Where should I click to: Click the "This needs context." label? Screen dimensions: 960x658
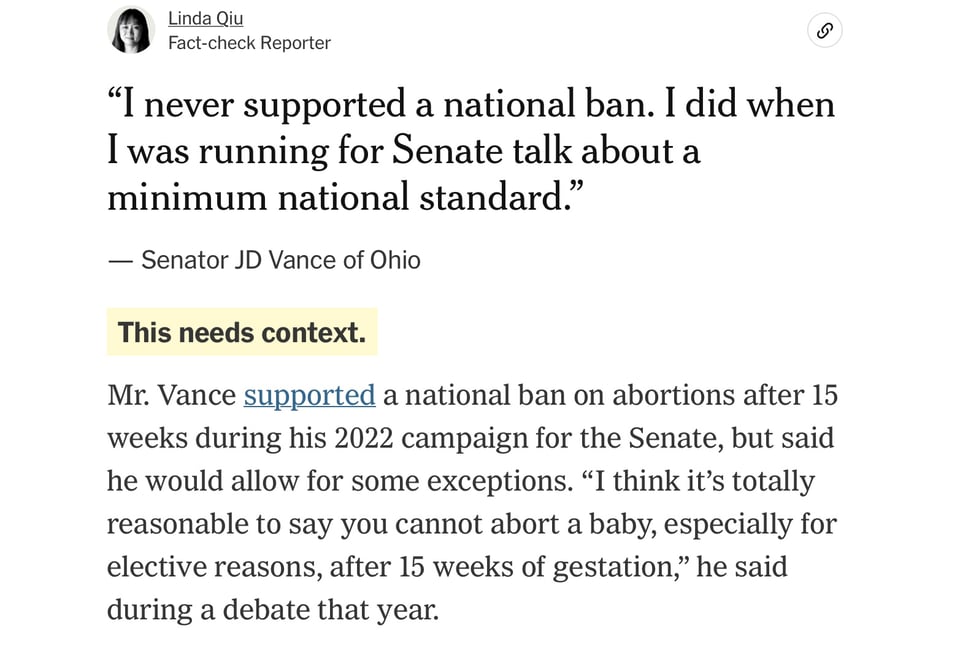[242, 332]
